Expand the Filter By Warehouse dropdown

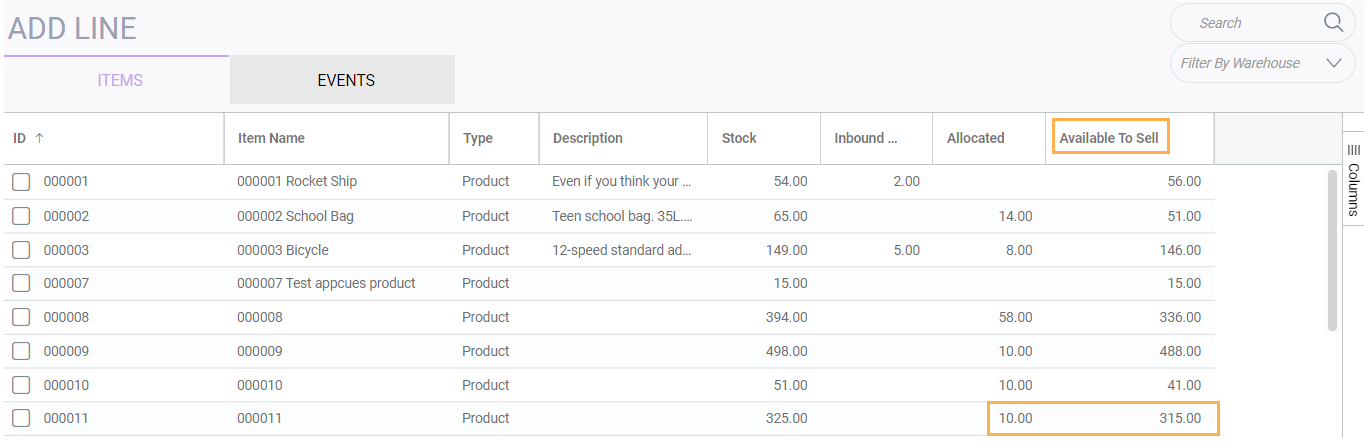pos(1333,63)
